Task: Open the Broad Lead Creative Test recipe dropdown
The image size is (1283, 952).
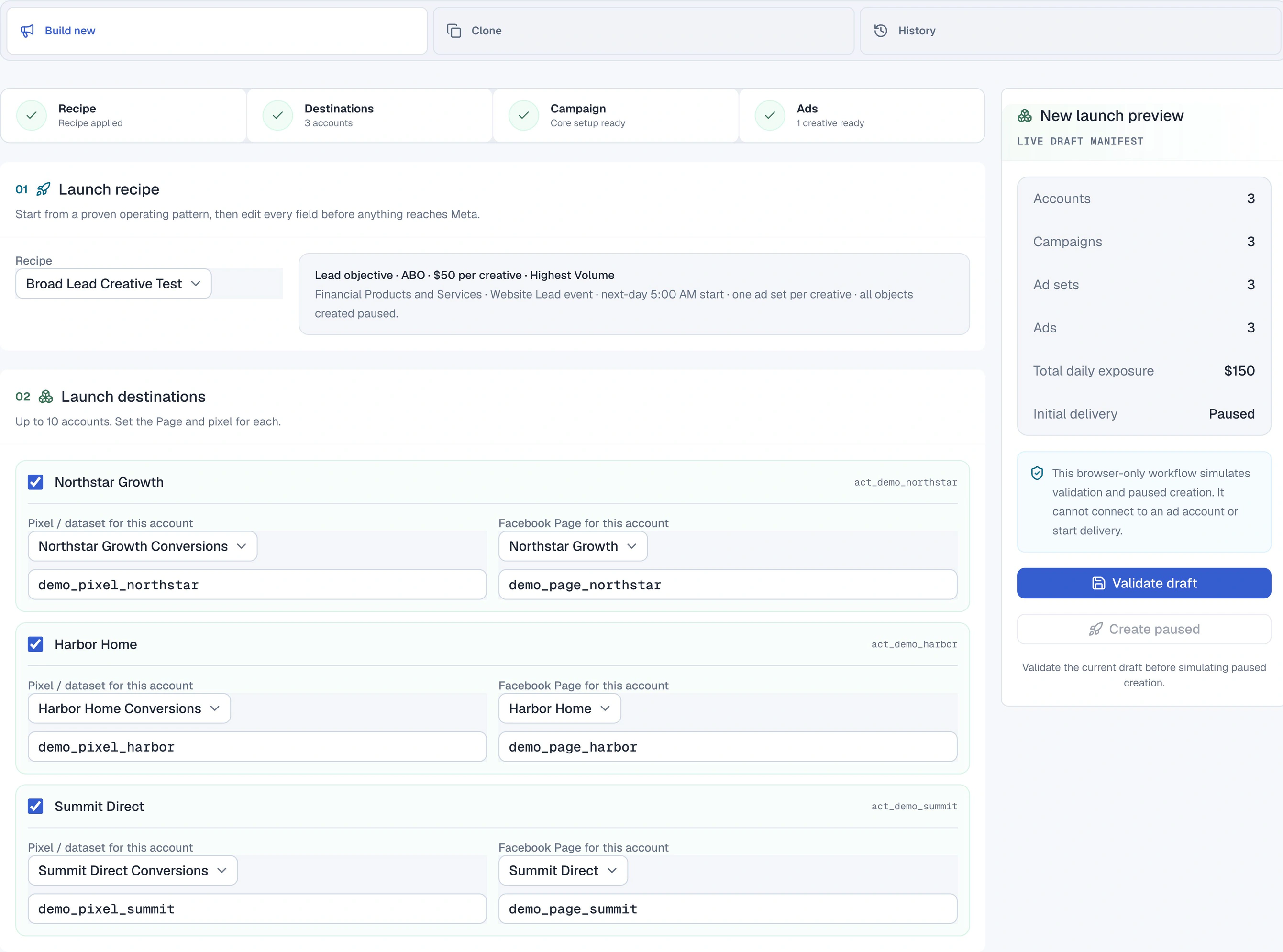Action: click(x=113, y=284)
